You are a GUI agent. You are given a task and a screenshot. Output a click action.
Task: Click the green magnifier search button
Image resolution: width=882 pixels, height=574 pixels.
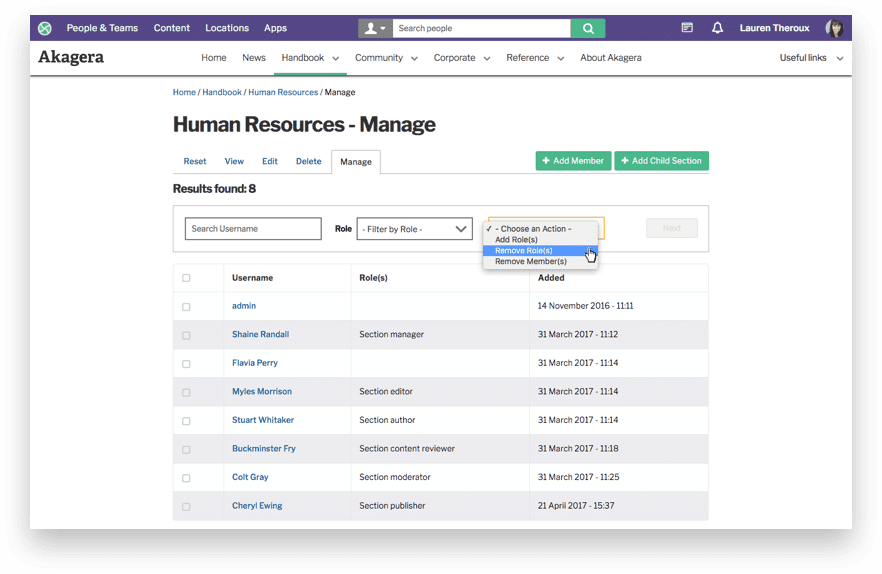[588, 28]
